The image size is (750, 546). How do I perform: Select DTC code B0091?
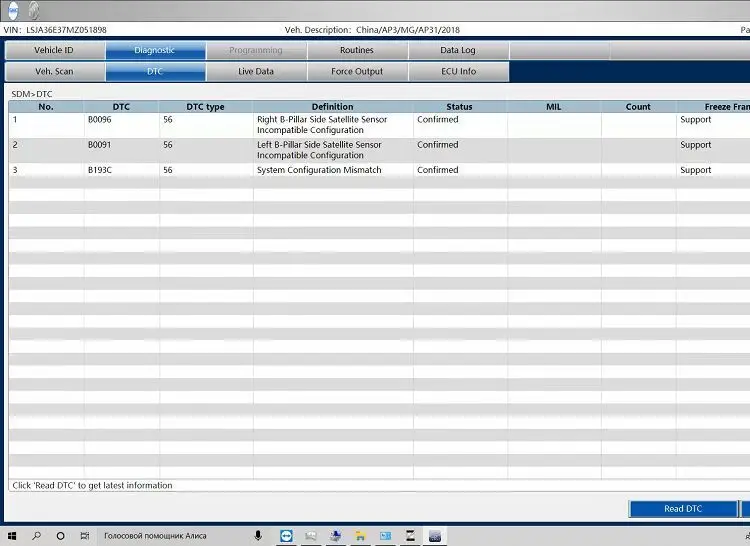click(x=99, y=145)
